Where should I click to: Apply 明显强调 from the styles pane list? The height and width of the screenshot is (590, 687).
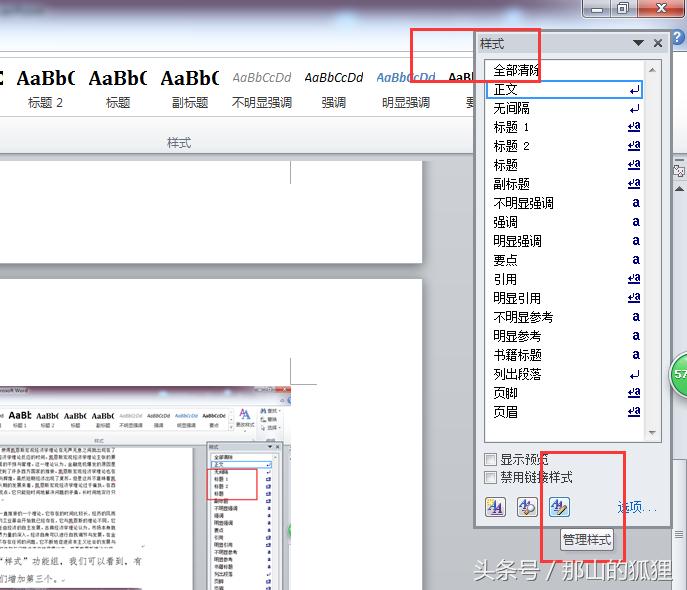click(564, 241)
